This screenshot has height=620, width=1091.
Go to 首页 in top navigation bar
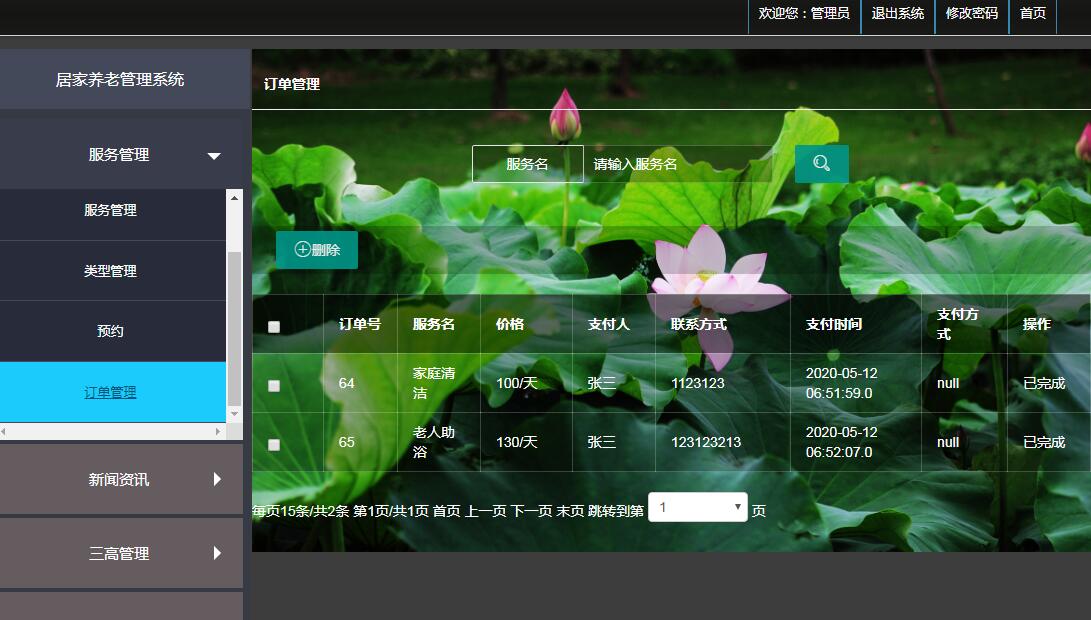coord(1033,13)
